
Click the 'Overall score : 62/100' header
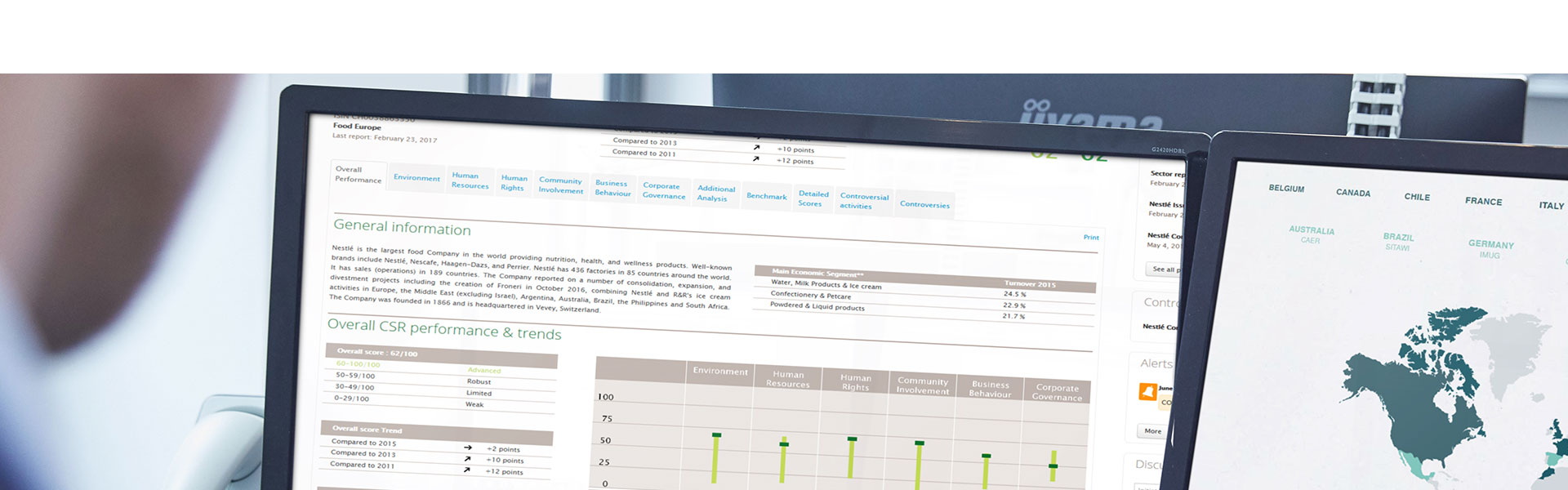[441, 355]
